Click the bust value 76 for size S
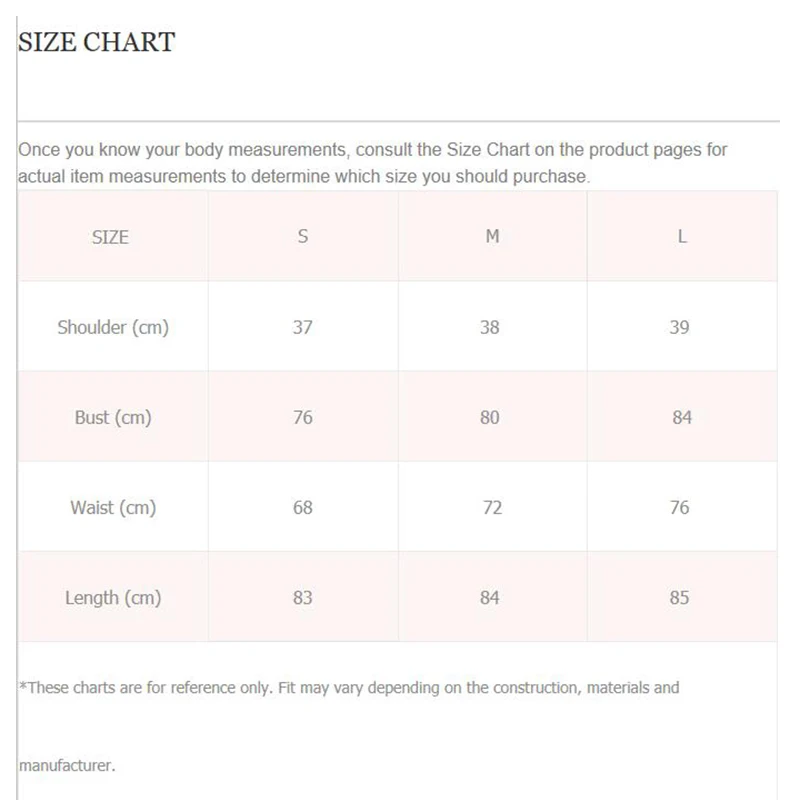The image size is (800, 800). [x=303, y=417]
